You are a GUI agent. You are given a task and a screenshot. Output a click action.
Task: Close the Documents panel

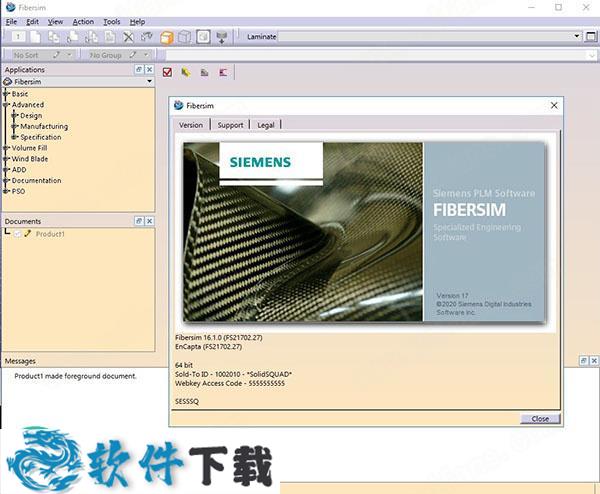tap(150, 221)
